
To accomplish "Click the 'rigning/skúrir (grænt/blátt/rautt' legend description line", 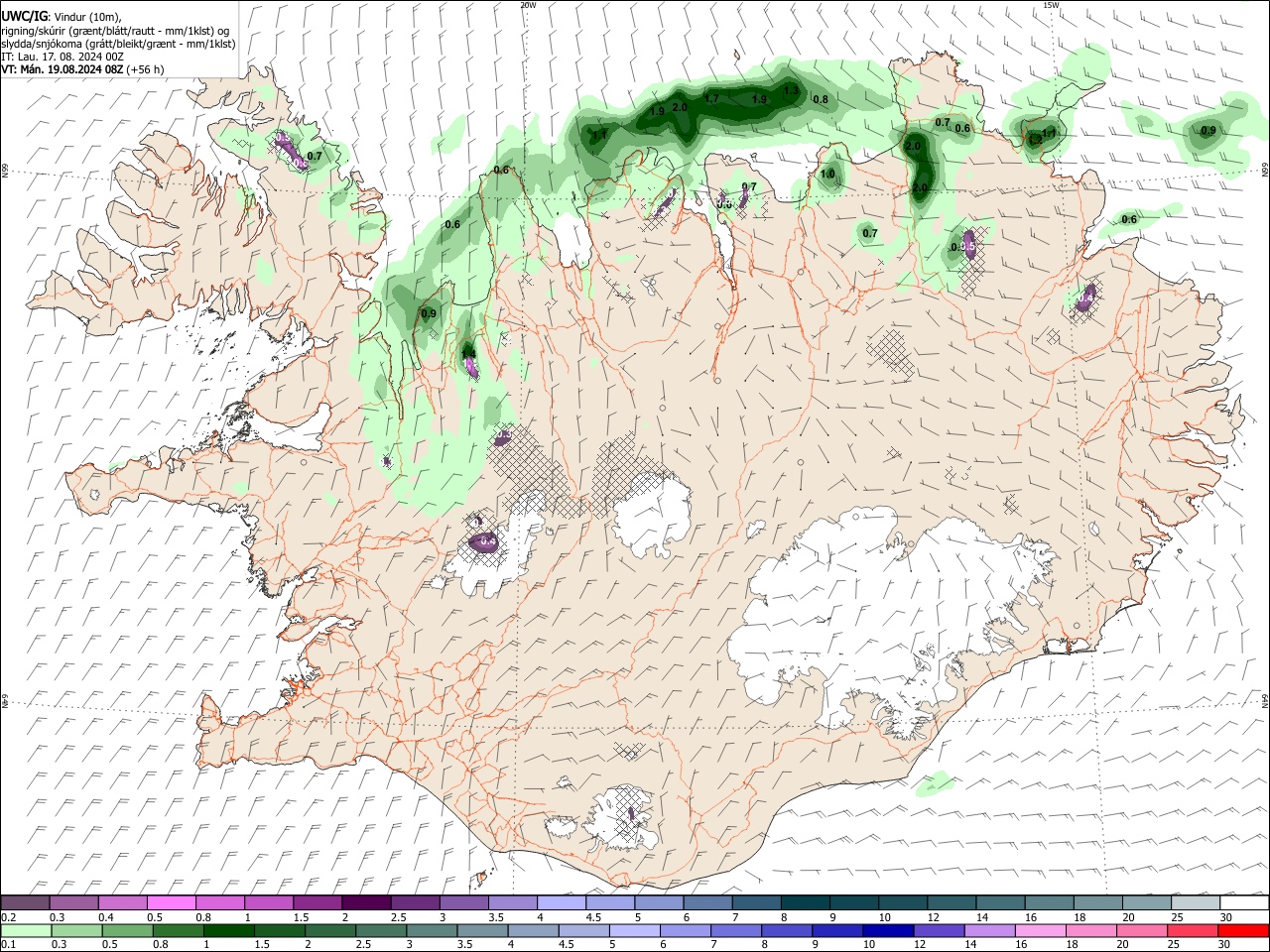I will coord(115,31).
